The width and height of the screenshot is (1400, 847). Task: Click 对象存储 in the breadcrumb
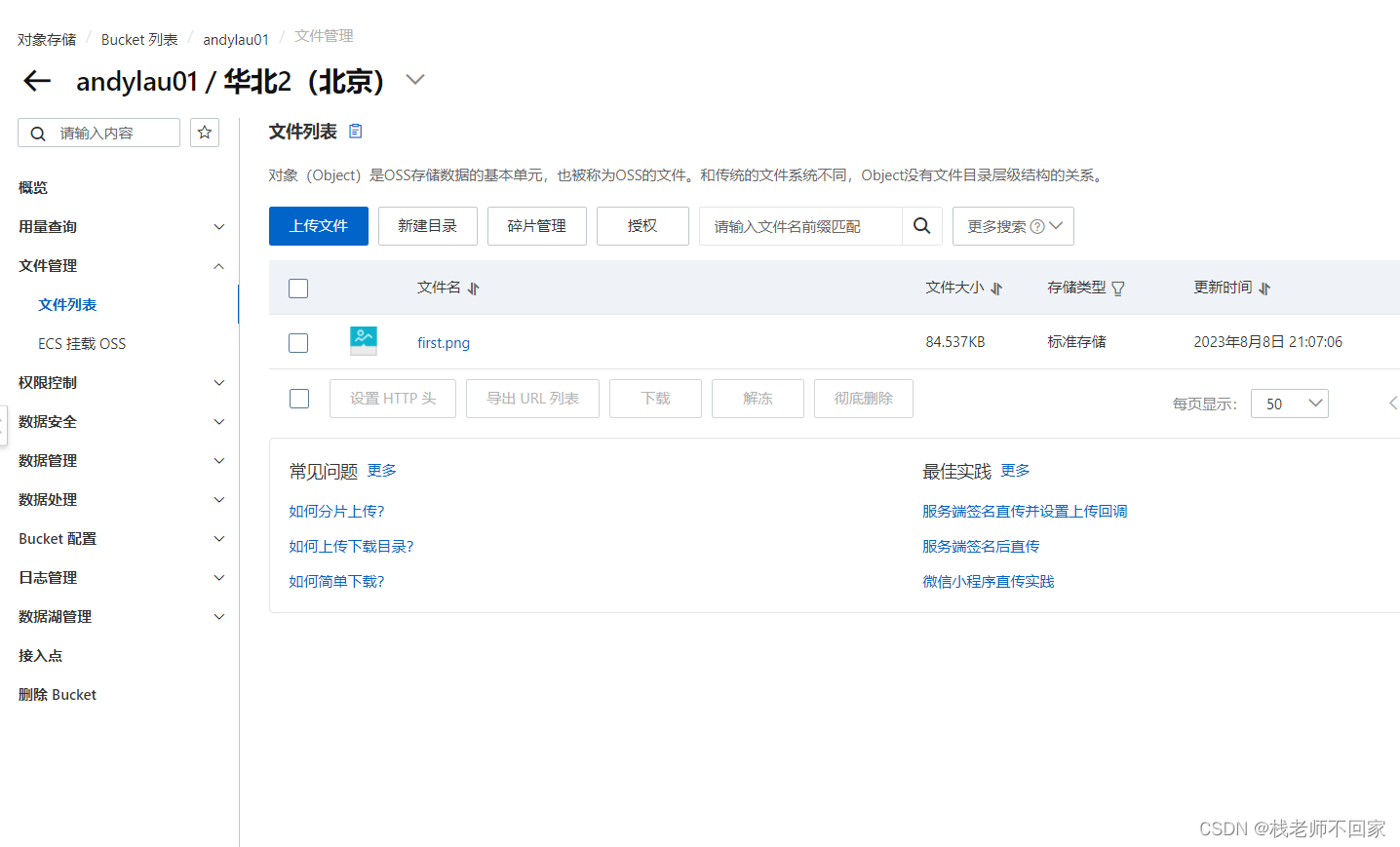coord(47,40)
